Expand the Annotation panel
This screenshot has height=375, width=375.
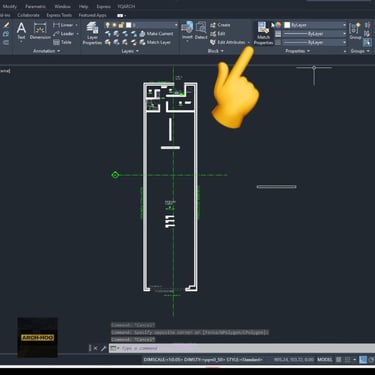tap(46, 51)
